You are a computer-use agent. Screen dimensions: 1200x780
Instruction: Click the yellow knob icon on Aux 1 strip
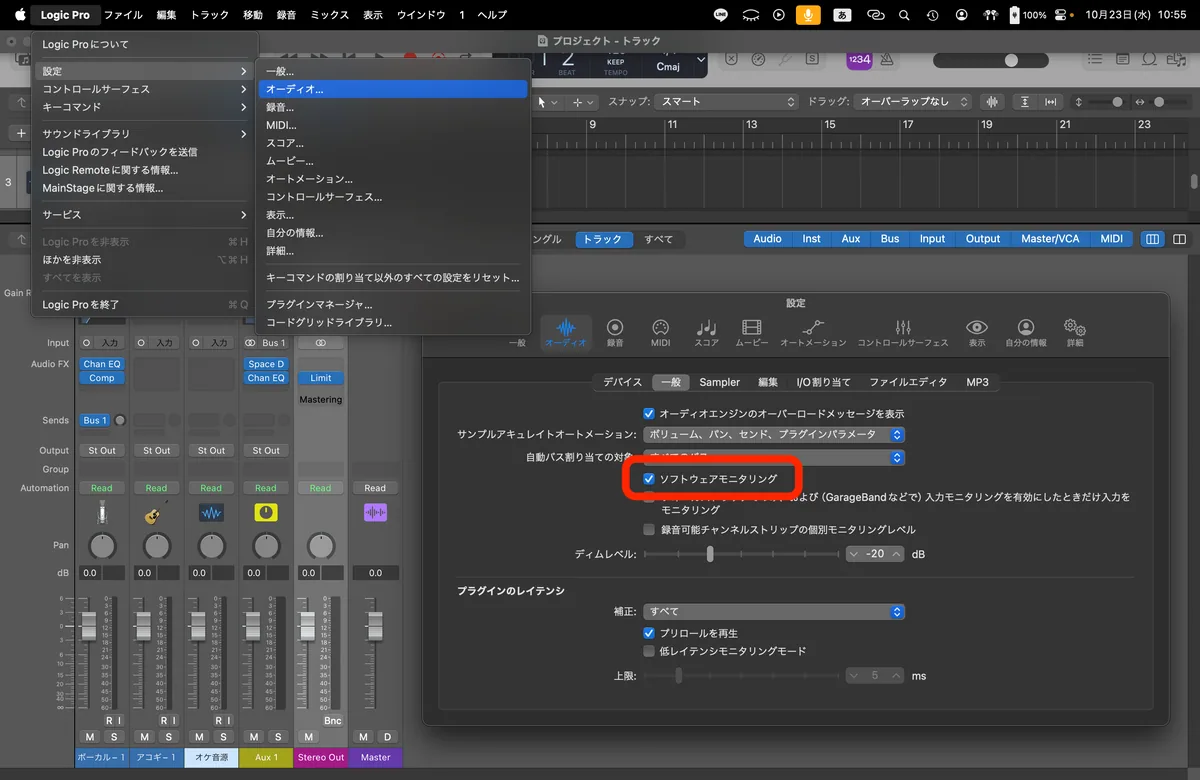(266, 513)
